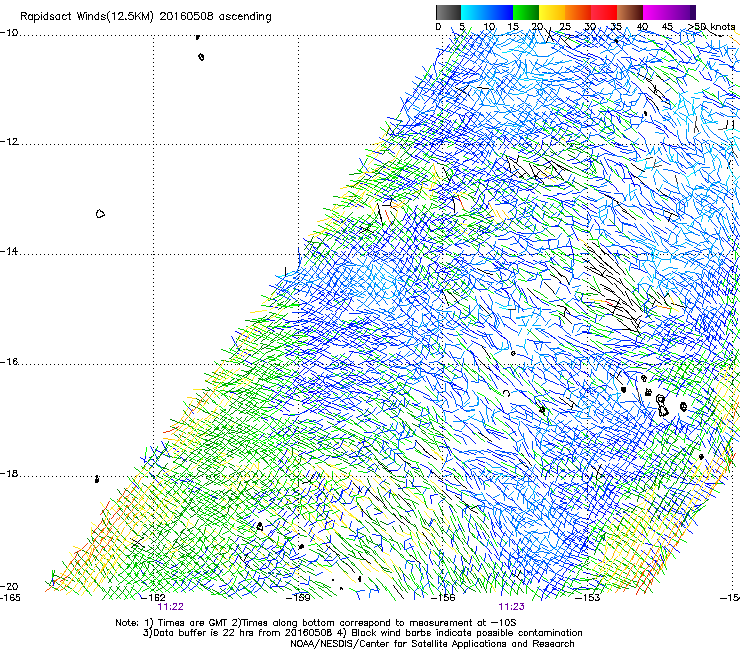
Task: Click the purple "11:23" swath time label
Action: coord(512,607)
